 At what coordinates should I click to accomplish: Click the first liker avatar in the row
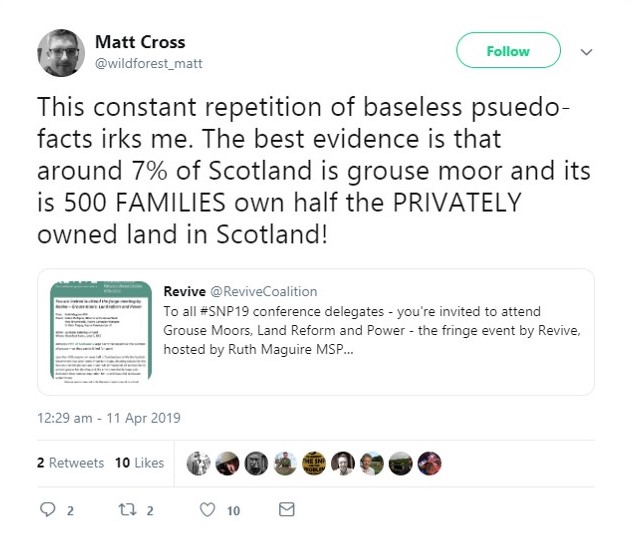tap(197, 463)
